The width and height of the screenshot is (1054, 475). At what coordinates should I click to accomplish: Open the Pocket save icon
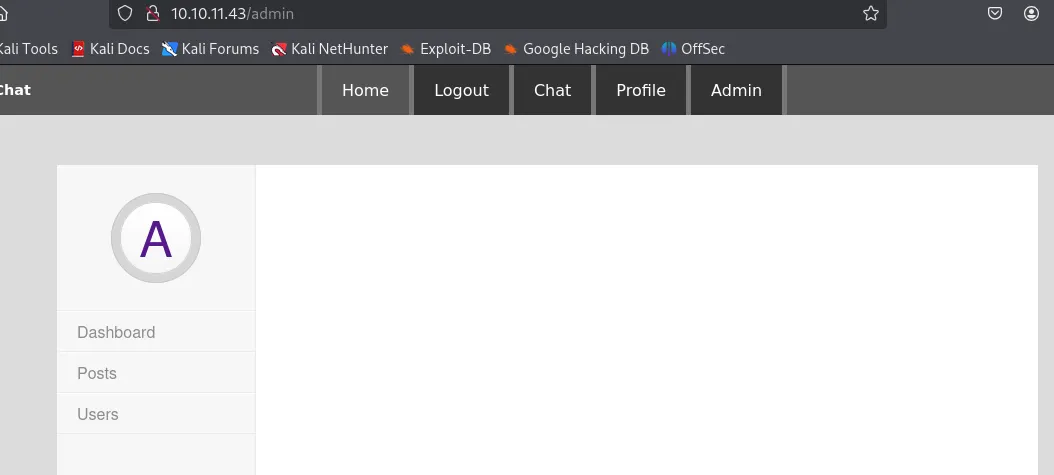(x=995, y=13)
